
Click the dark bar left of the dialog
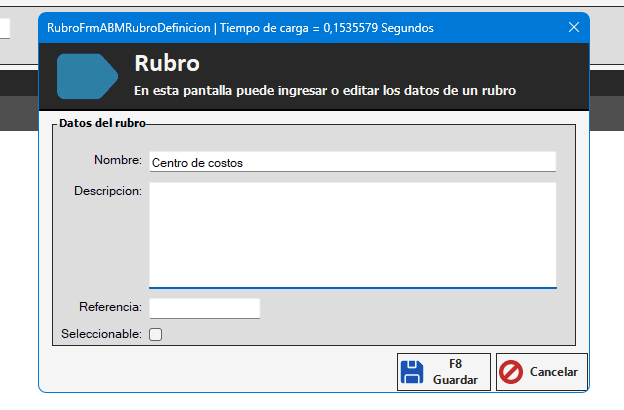(x=18, y=85)
